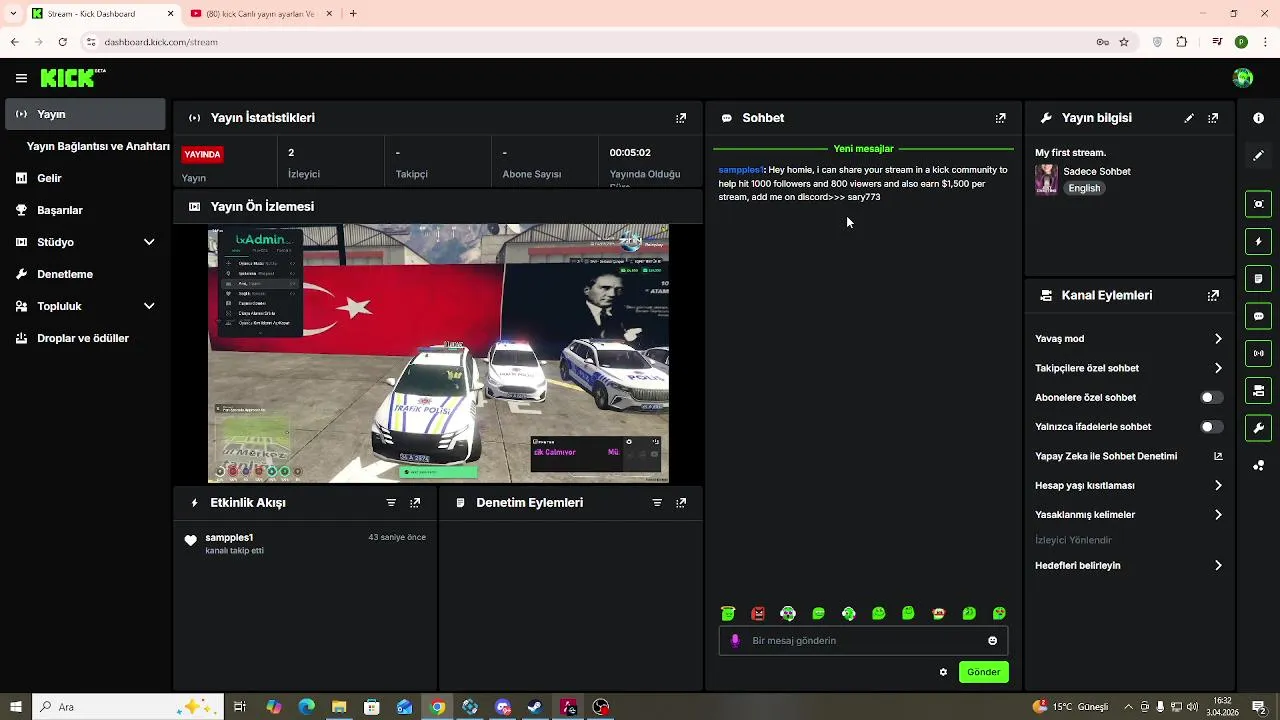Click the pencil edit icon in right sidebar
1280x720 pixels.
1259,156
